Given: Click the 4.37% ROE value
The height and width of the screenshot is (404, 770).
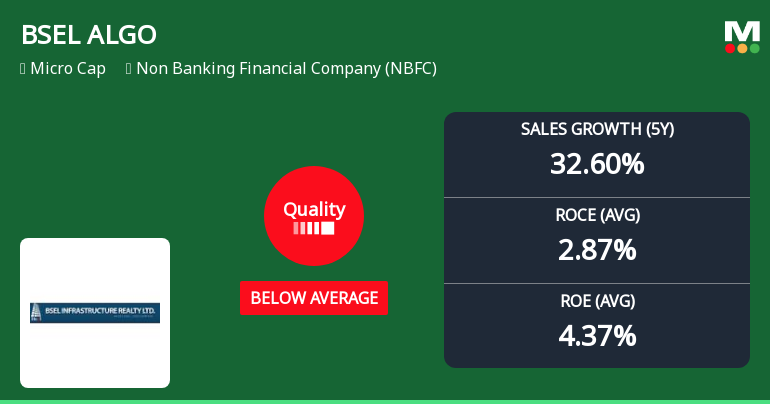Looking at the screenshot, I should pos(597,335).
